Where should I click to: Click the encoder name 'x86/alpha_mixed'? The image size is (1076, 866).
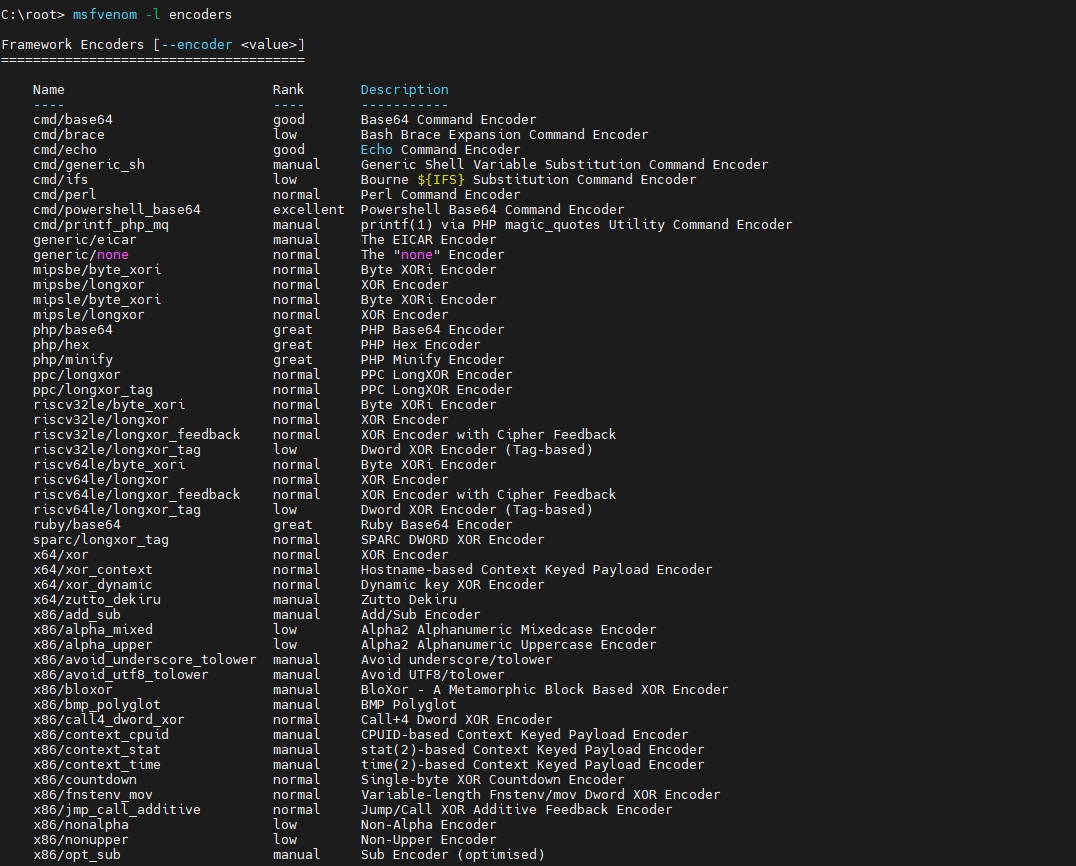(x=93, y=630)
